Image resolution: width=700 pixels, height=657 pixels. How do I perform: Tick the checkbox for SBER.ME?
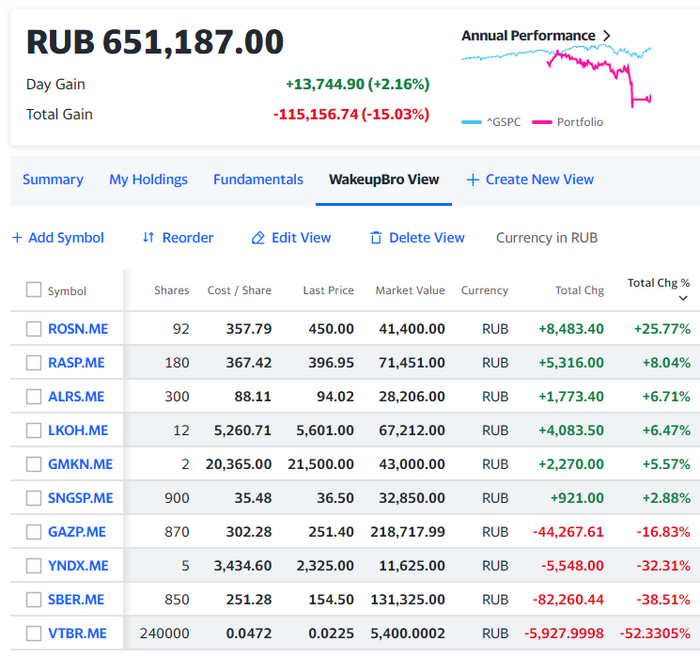34,600
